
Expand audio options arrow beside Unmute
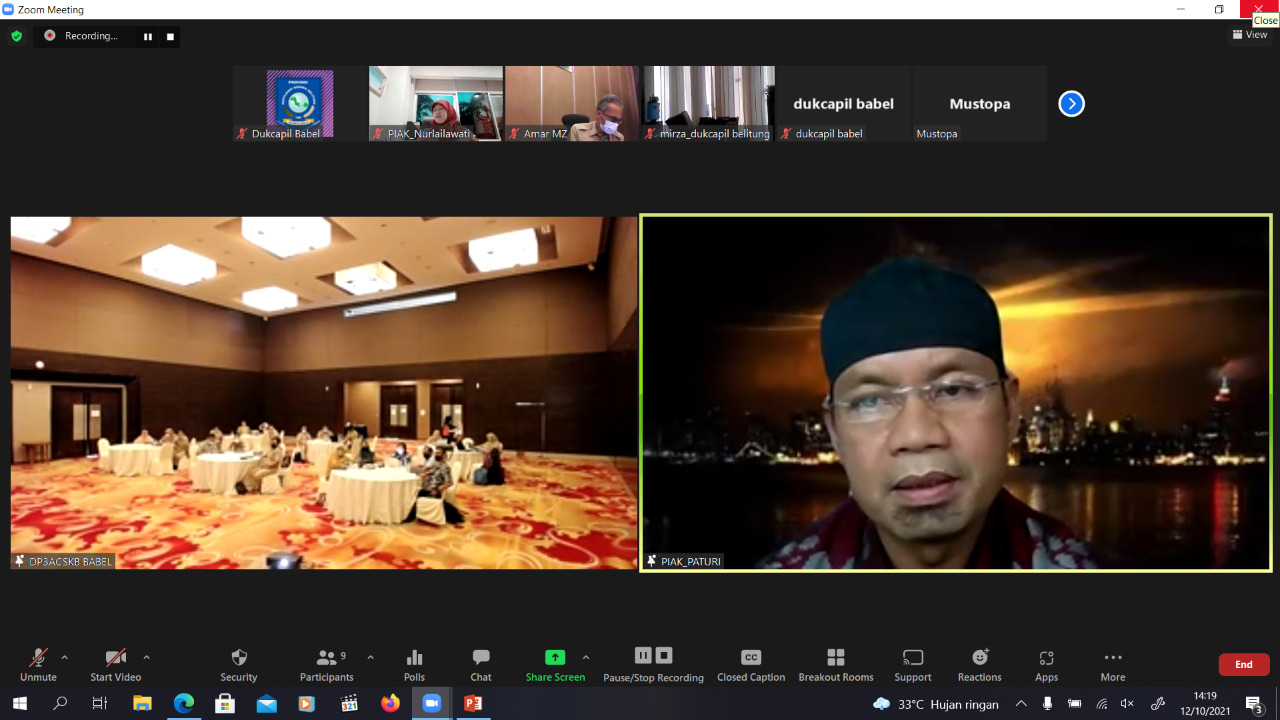click(65, 657)
